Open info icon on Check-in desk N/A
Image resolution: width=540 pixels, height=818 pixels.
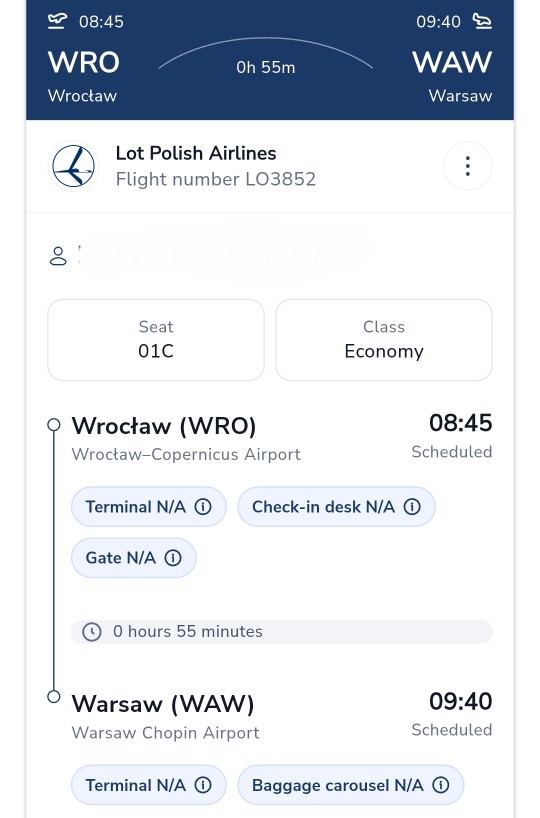click(412, 507)
